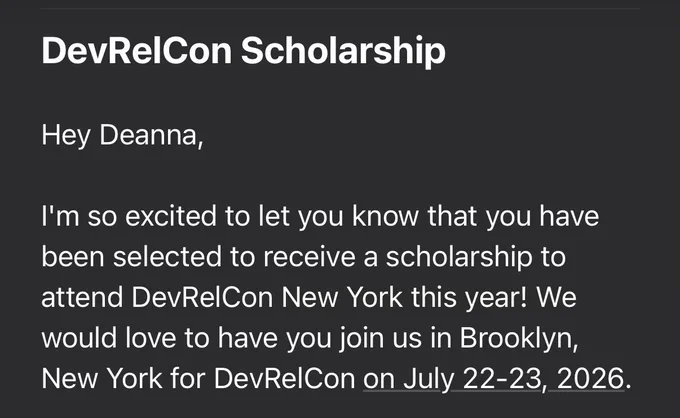Click the "Hey Deanna," greeting line
680x418 pixels.
pos(122,135)
